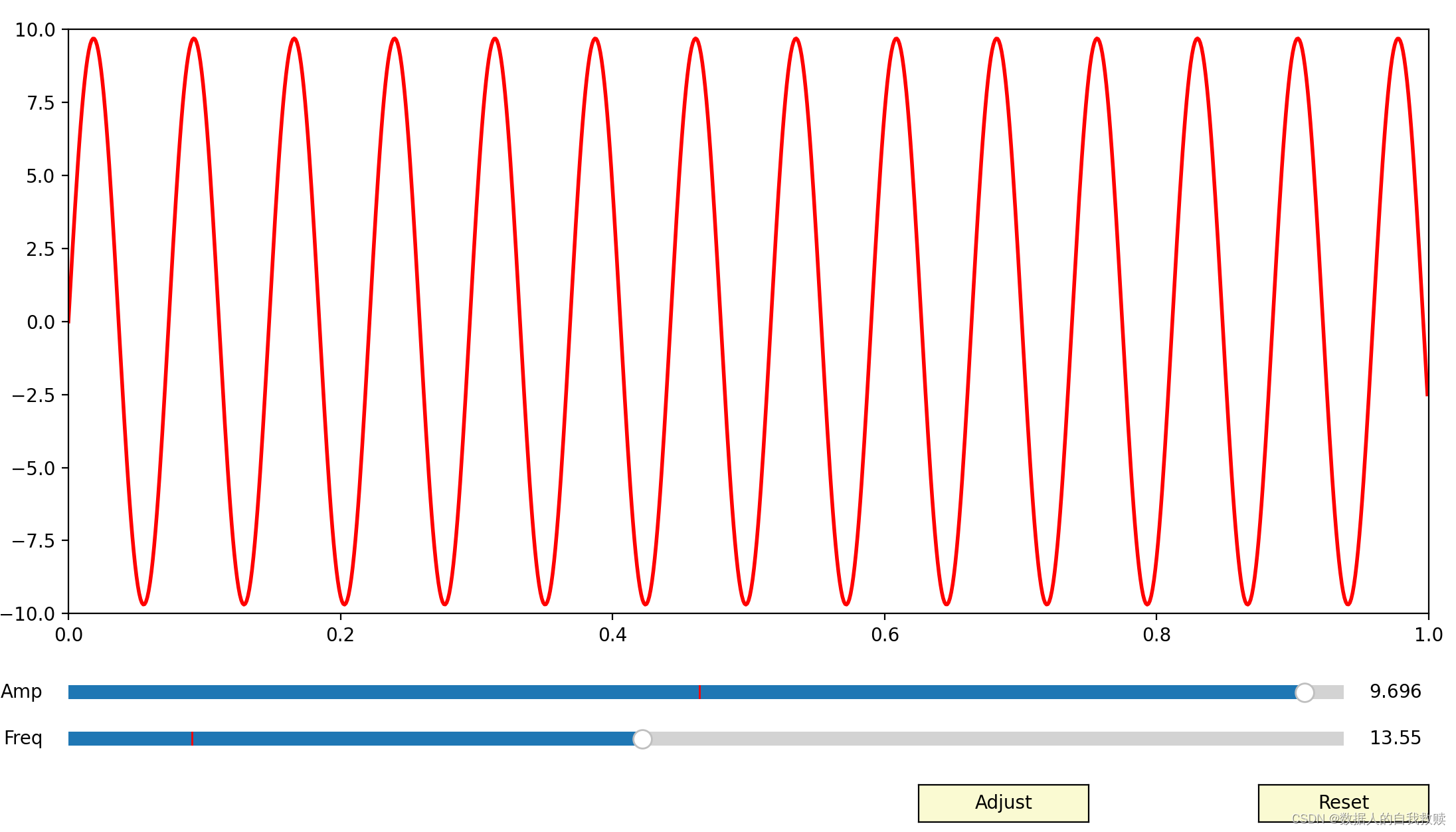Click x-axis tick label 0.6

(885, 635)
